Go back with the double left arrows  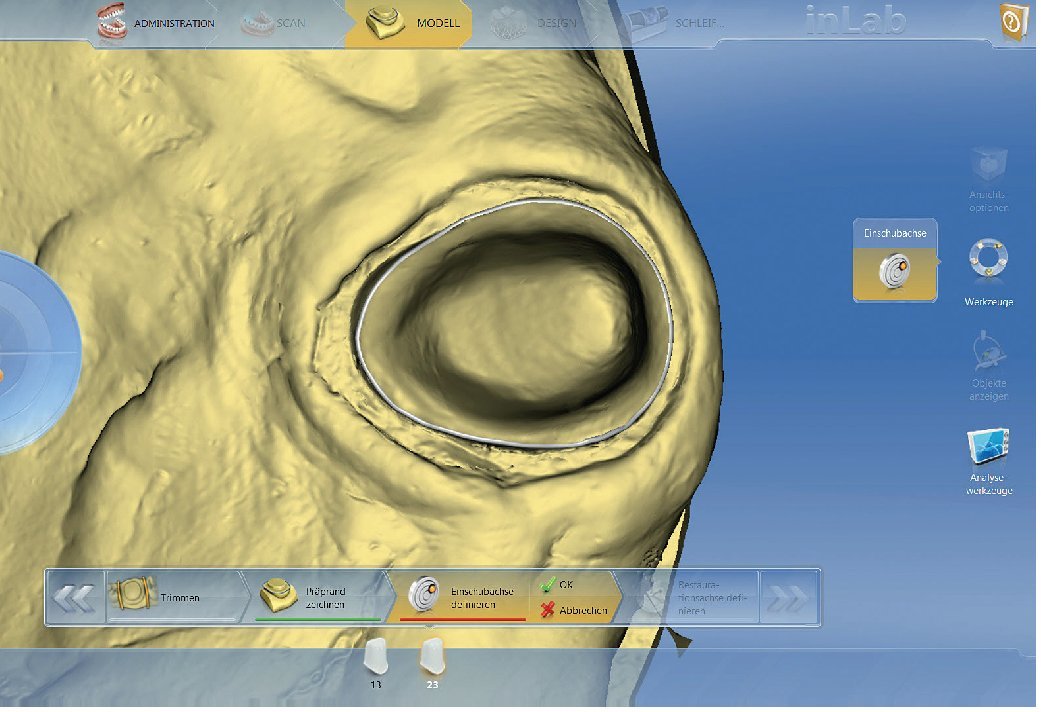(75, 598)
